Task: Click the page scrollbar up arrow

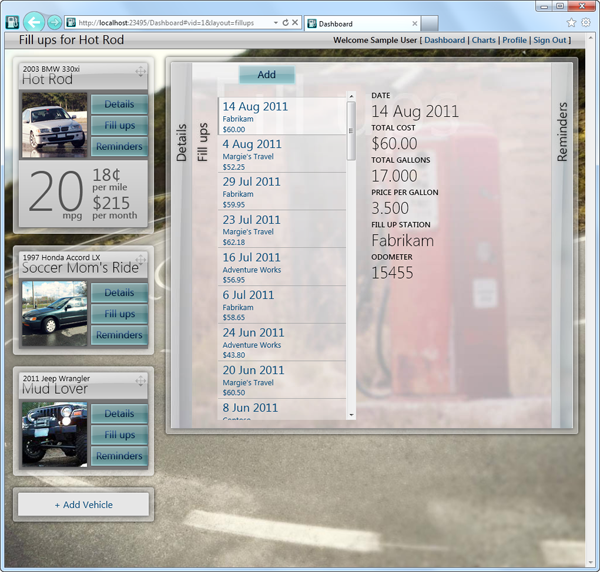Action: point(590,38)
